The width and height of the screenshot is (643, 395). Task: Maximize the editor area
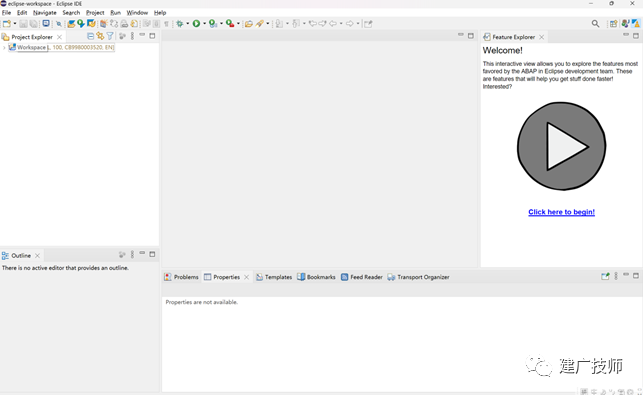471,36
